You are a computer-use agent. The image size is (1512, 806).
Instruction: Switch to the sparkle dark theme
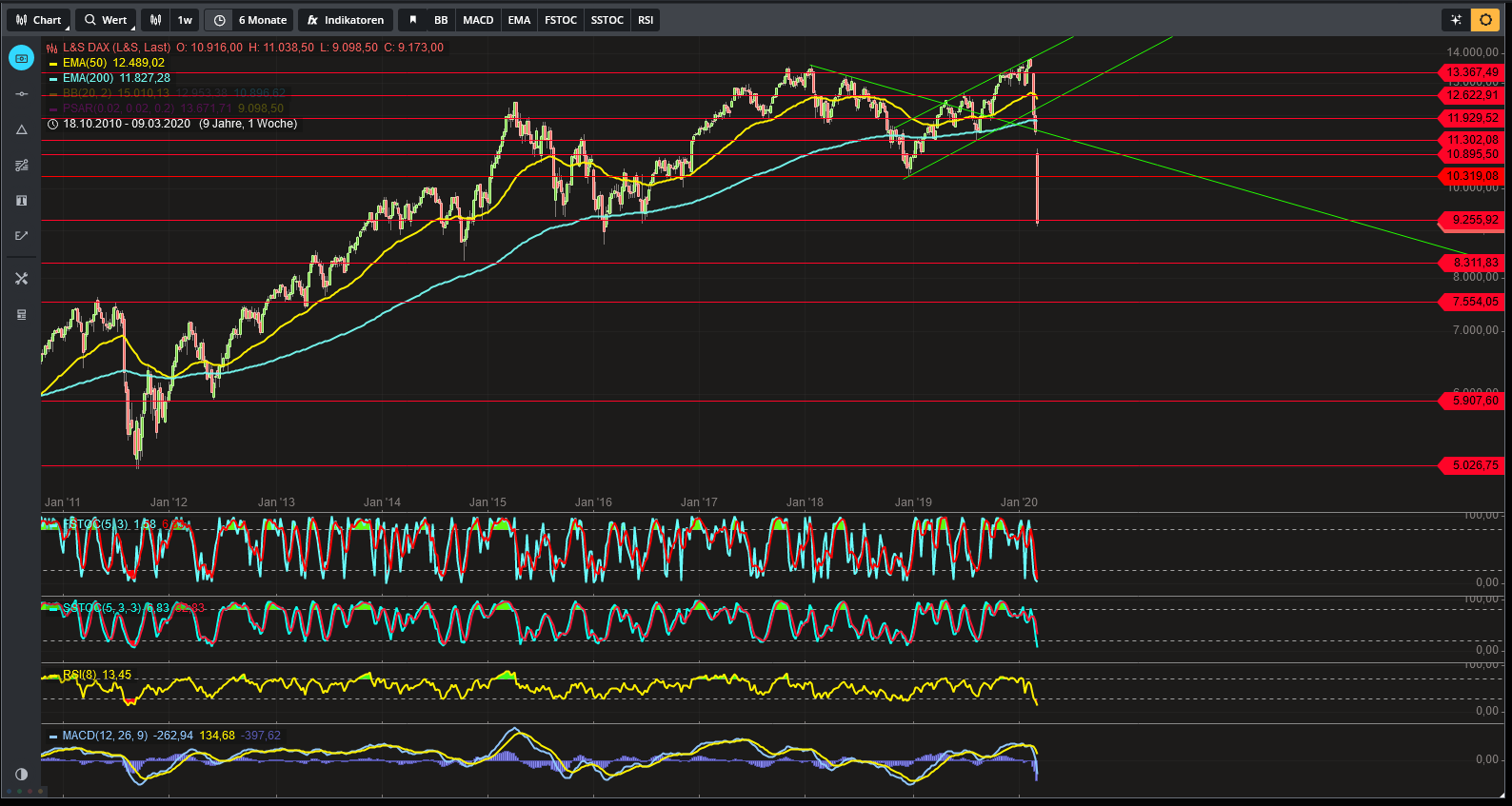(1455, 20)
